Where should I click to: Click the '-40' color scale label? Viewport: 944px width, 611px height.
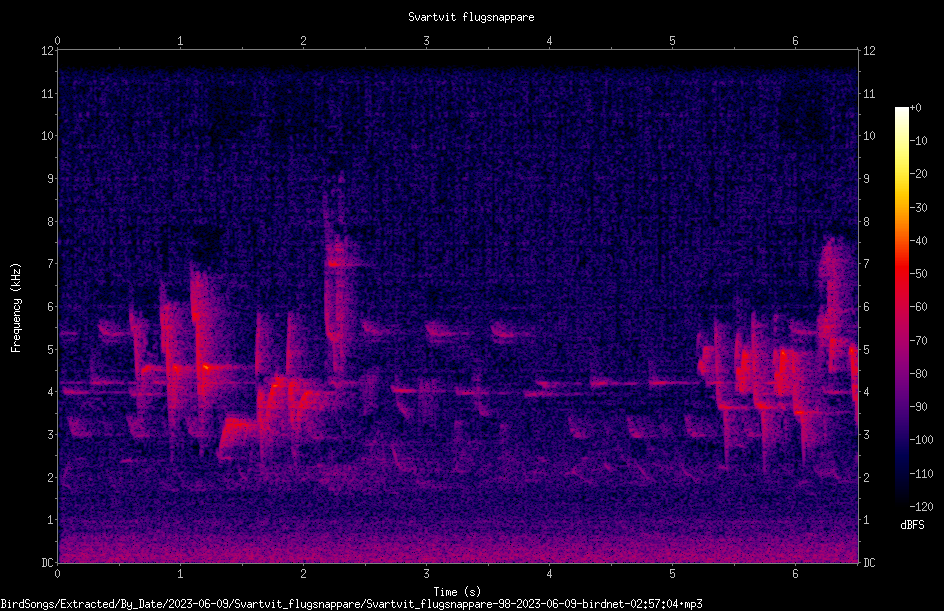919,241
